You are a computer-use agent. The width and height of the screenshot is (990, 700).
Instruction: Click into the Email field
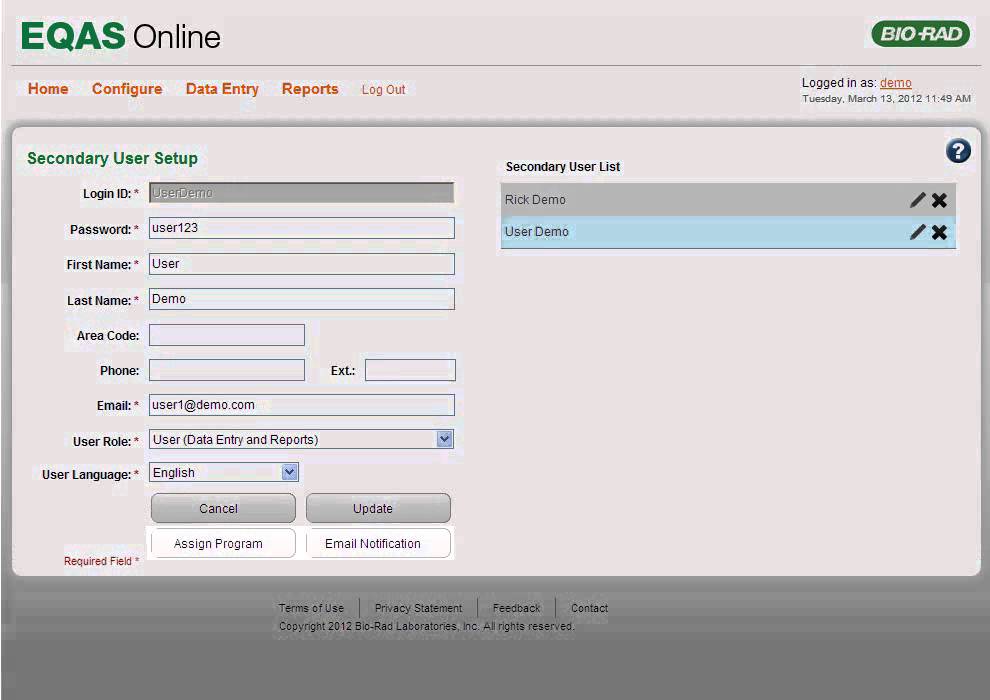(301, 405)
